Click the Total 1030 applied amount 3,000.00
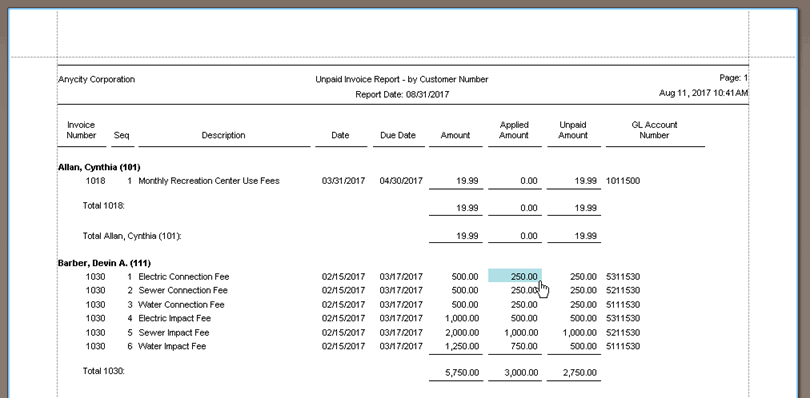 pyautogui.click(x=521, y=373)
